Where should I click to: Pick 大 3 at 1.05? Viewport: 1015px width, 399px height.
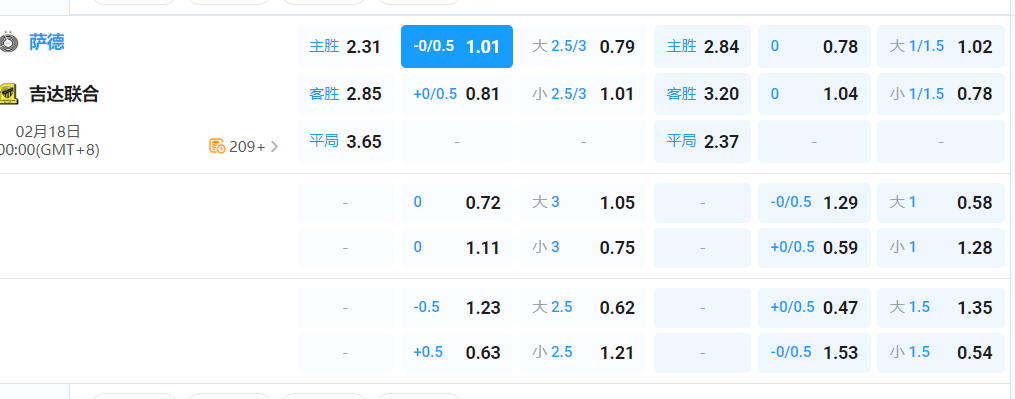[583, 203]
